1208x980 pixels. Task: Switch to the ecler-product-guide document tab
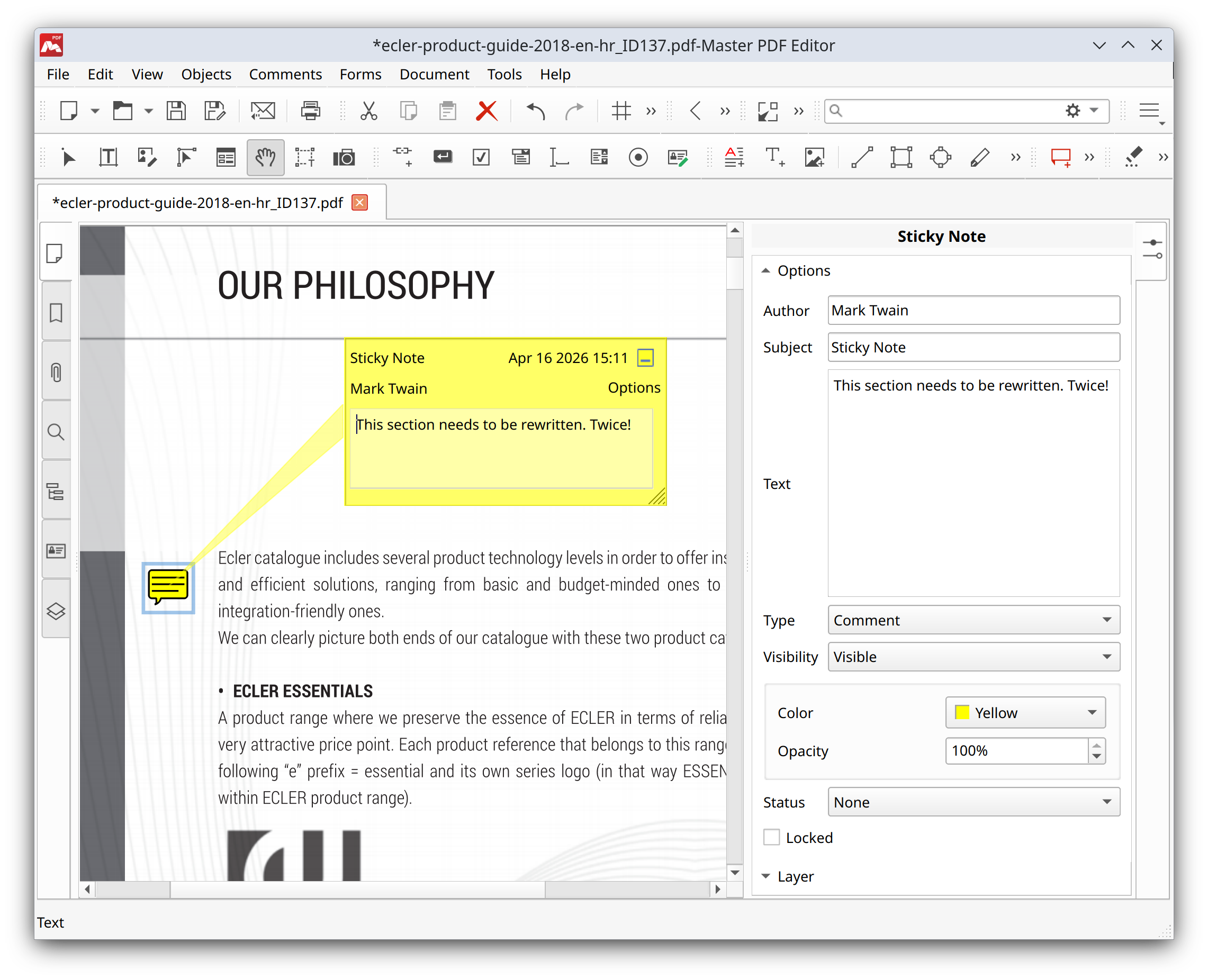pos(197,202)
